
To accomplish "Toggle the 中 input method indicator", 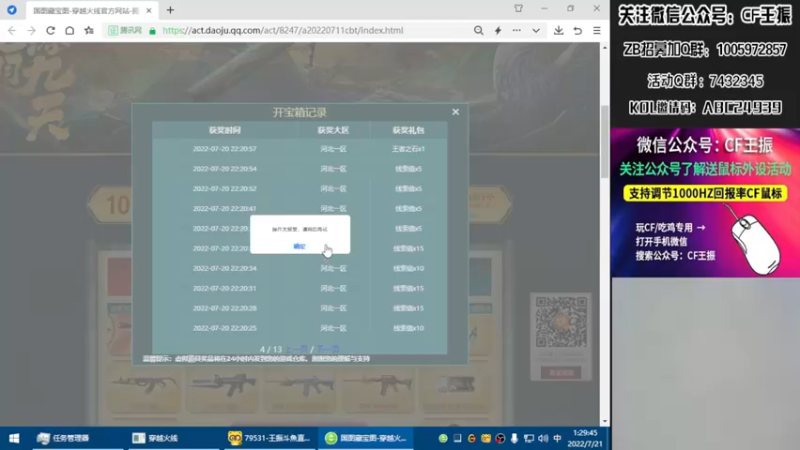I will 557,438.
